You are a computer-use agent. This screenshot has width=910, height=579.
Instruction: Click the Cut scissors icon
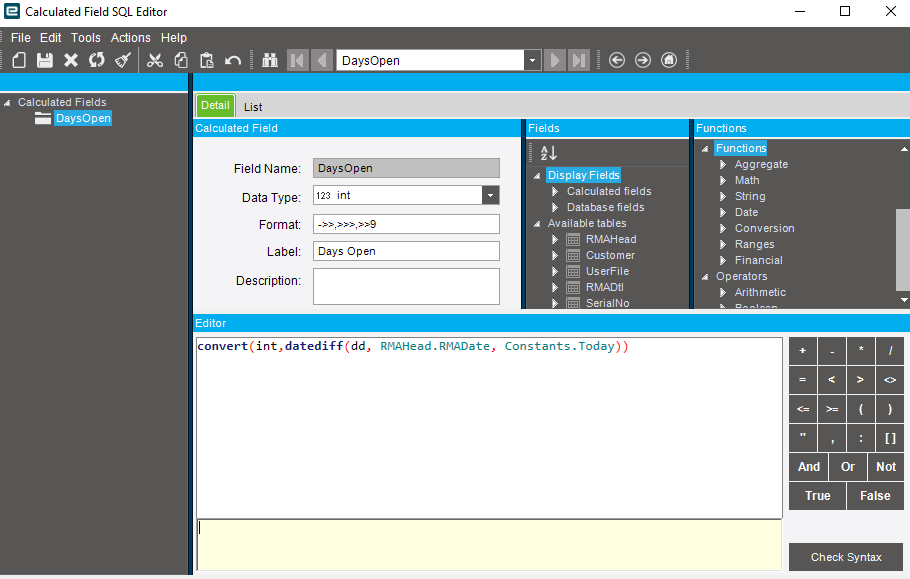point(154,60)
